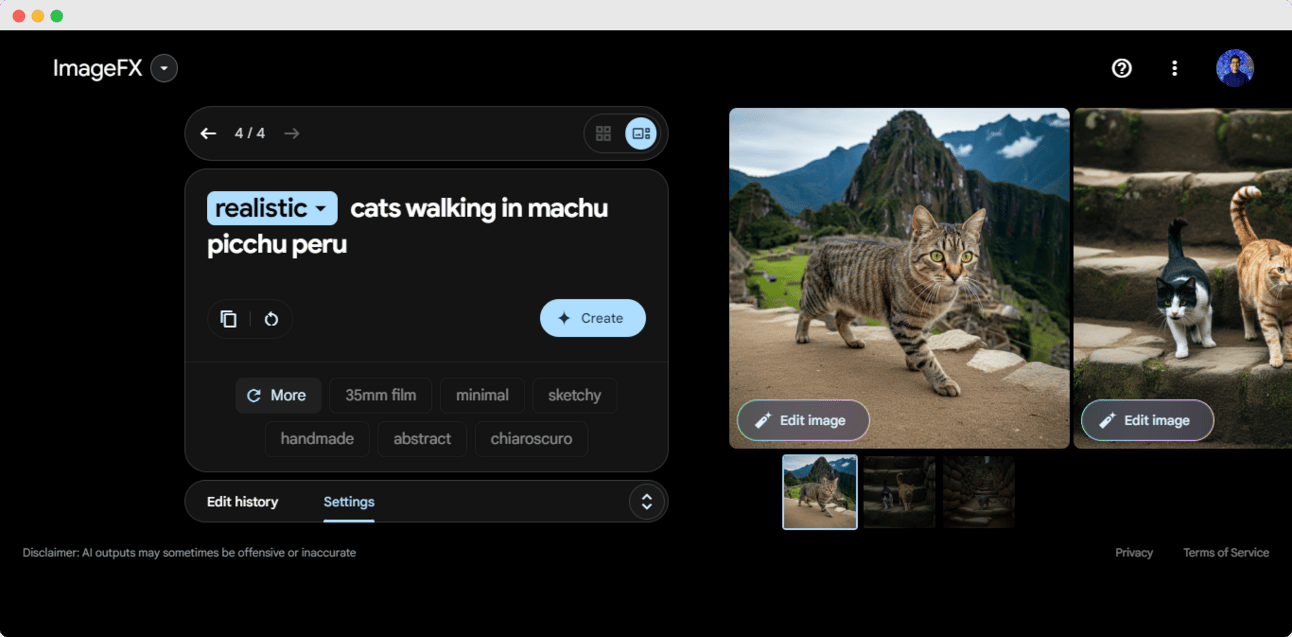Select the third dark stairway thumbnail

(979, 492)
